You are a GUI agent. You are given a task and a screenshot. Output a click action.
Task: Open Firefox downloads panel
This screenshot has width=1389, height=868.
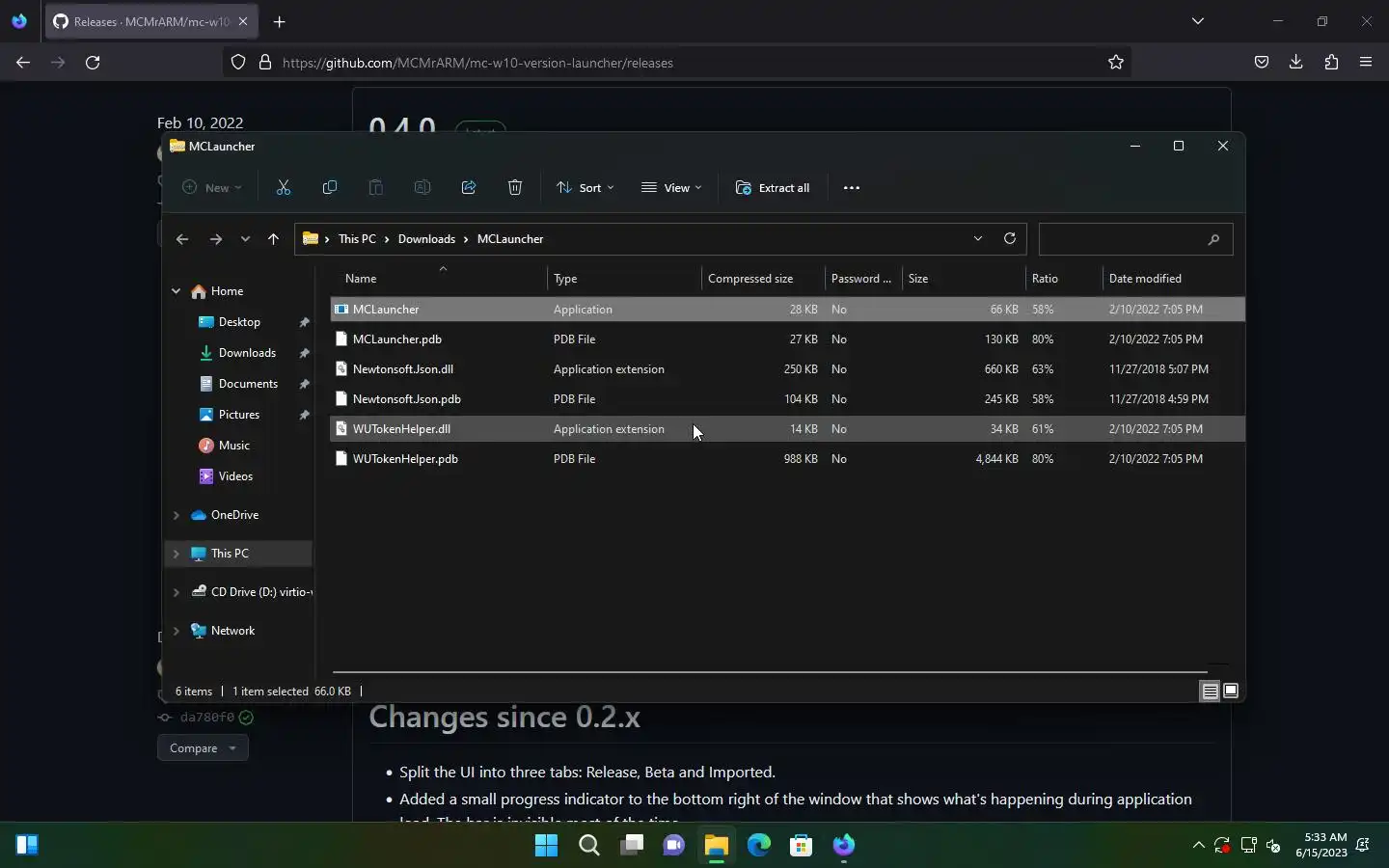tap(1295, 63)
